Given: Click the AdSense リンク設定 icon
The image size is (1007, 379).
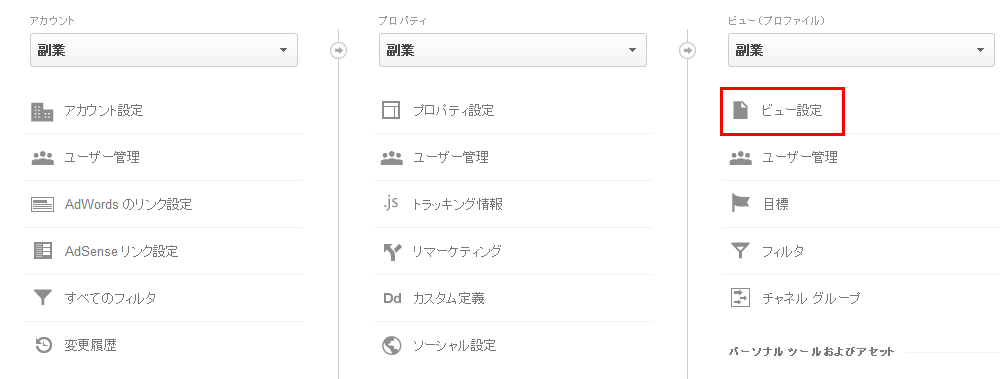Looking at the screenshot, I should click(x=42, y=251).
